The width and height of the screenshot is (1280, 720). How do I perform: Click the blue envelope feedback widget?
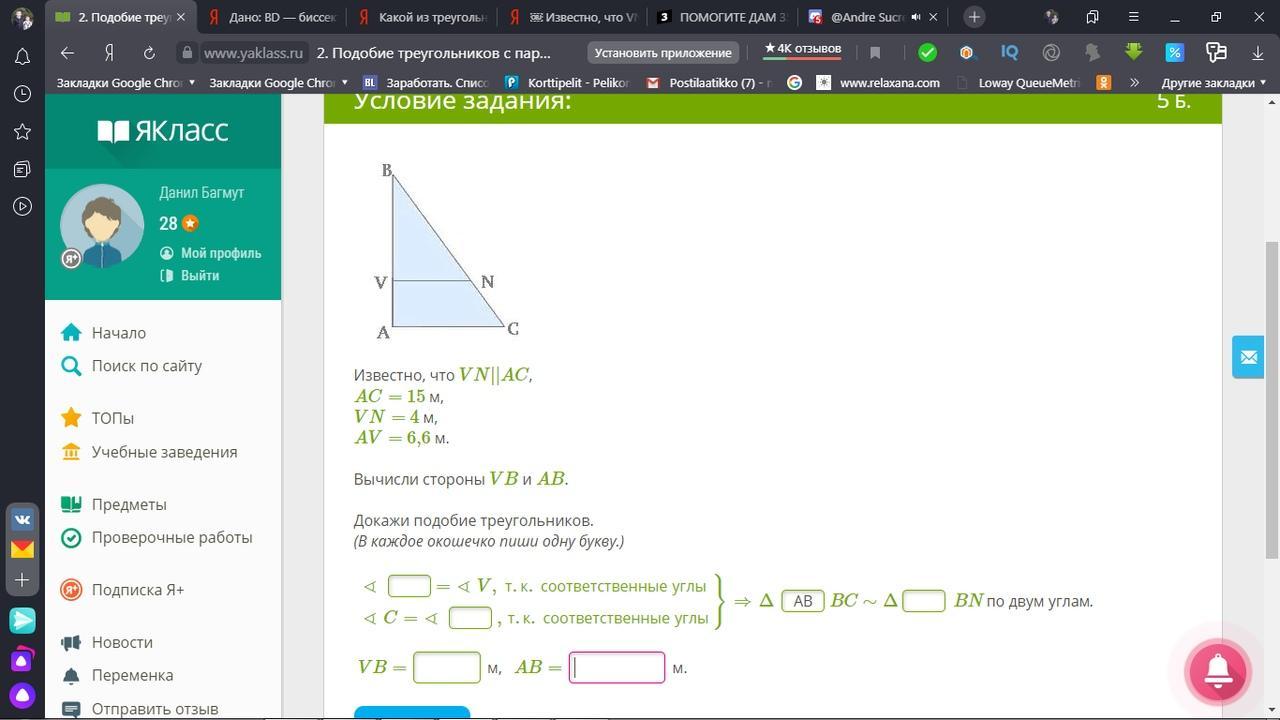tap(1248, 357)
